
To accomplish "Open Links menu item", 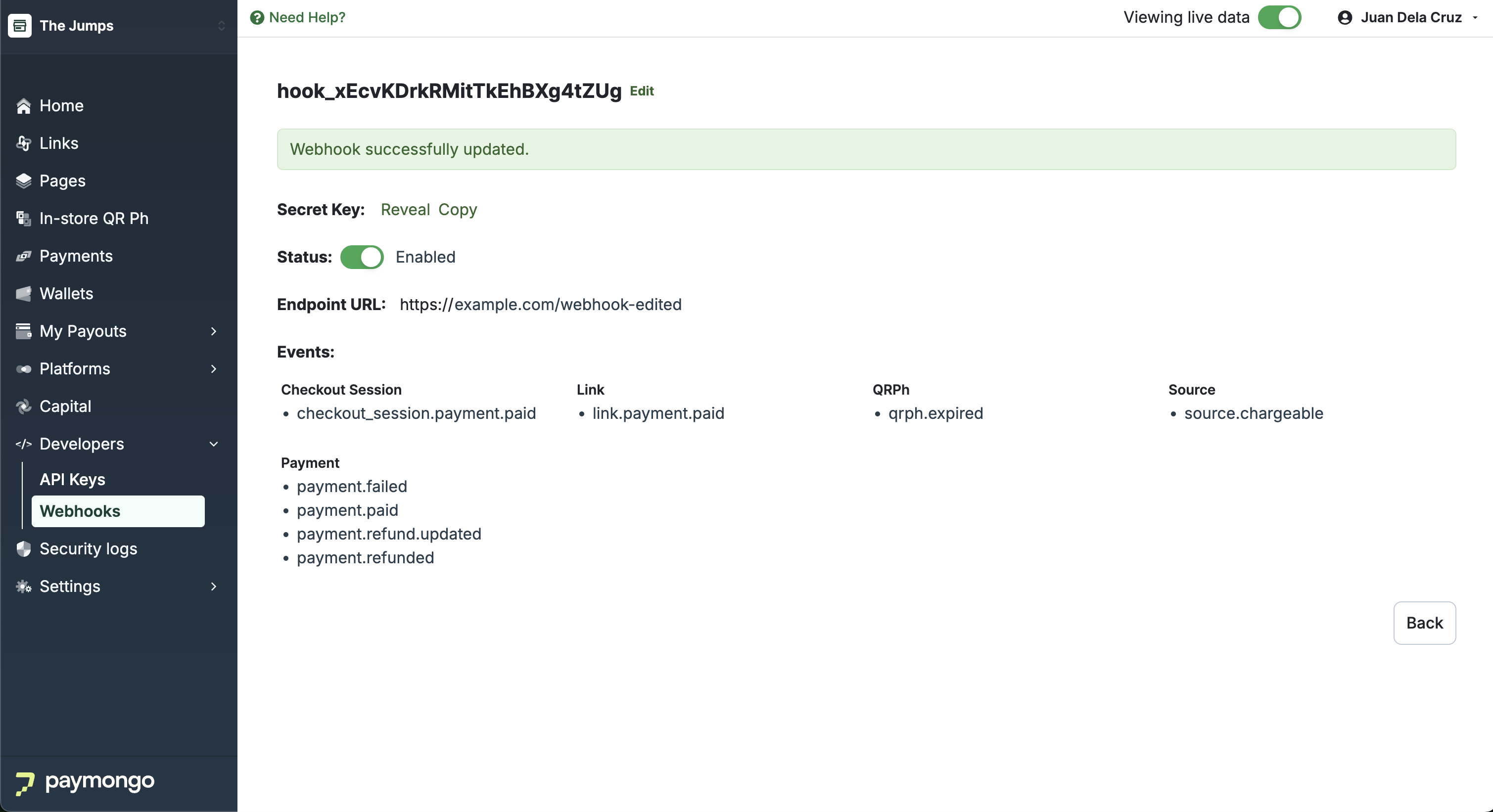I will 59,143.
